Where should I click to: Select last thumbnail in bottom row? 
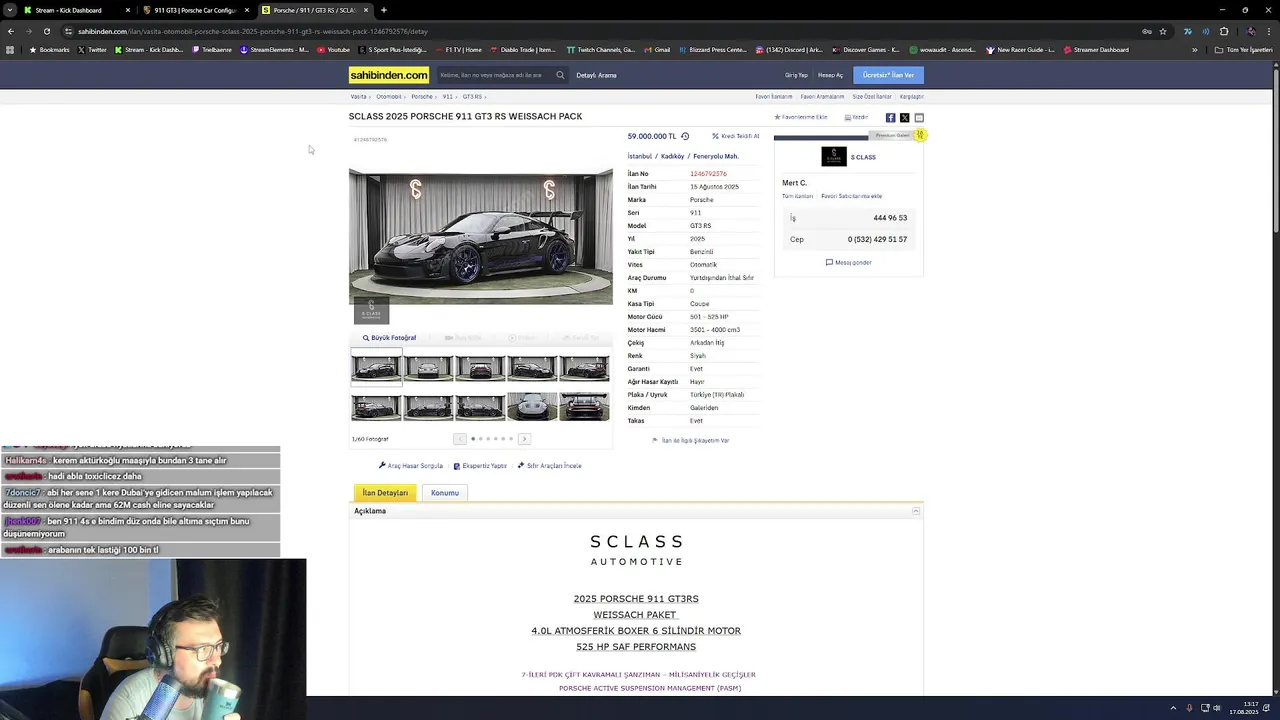tap(584, 406)
